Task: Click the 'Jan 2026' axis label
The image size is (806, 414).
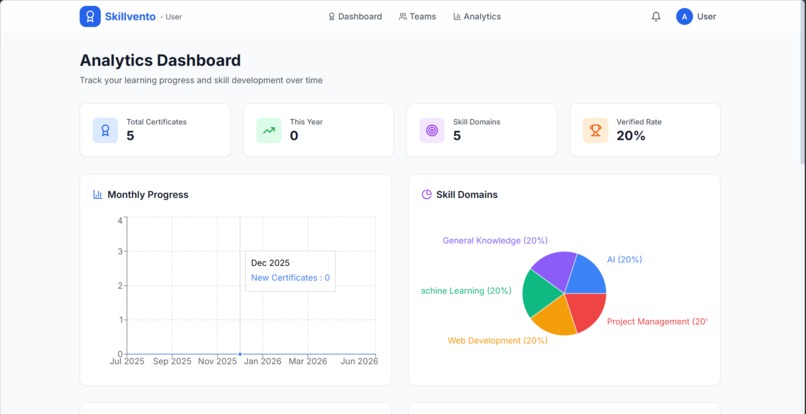Action: (x=263, y=362)
